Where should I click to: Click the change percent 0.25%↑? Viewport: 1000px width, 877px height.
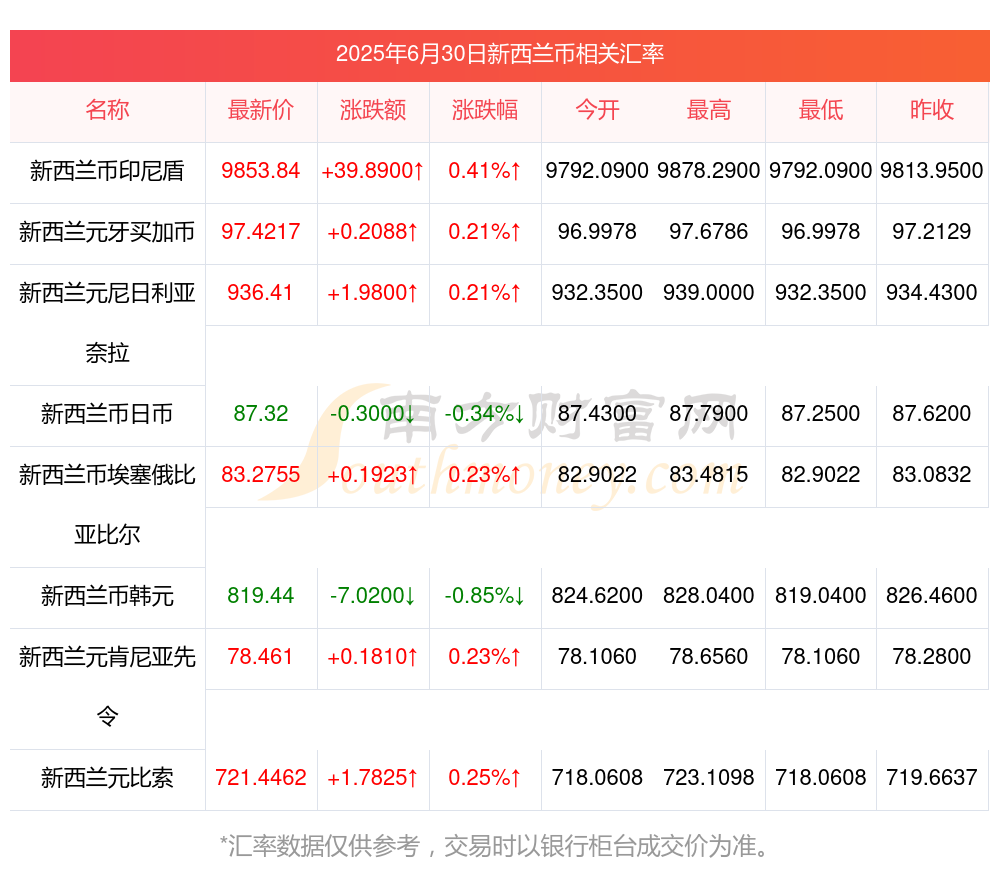485,778
